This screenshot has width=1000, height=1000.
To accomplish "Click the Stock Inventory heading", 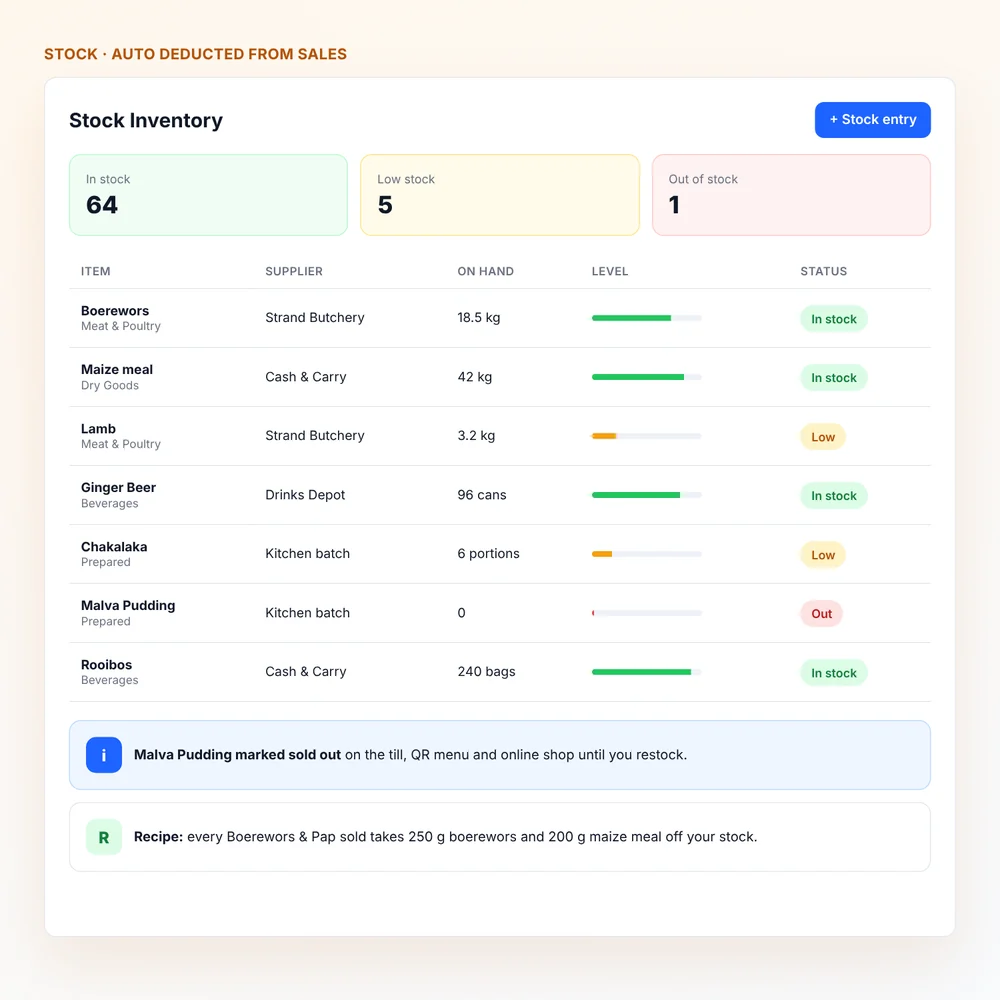I will [146, 120].
